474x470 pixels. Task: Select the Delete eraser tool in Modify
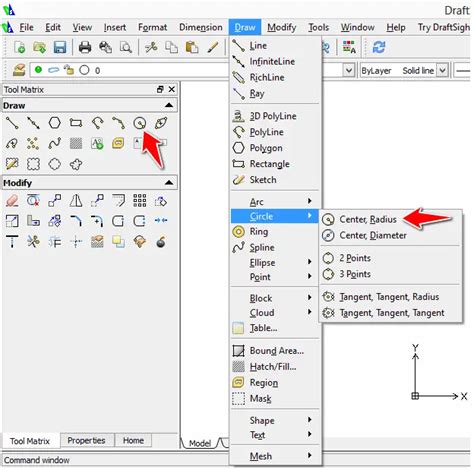[x=12, y=201]
